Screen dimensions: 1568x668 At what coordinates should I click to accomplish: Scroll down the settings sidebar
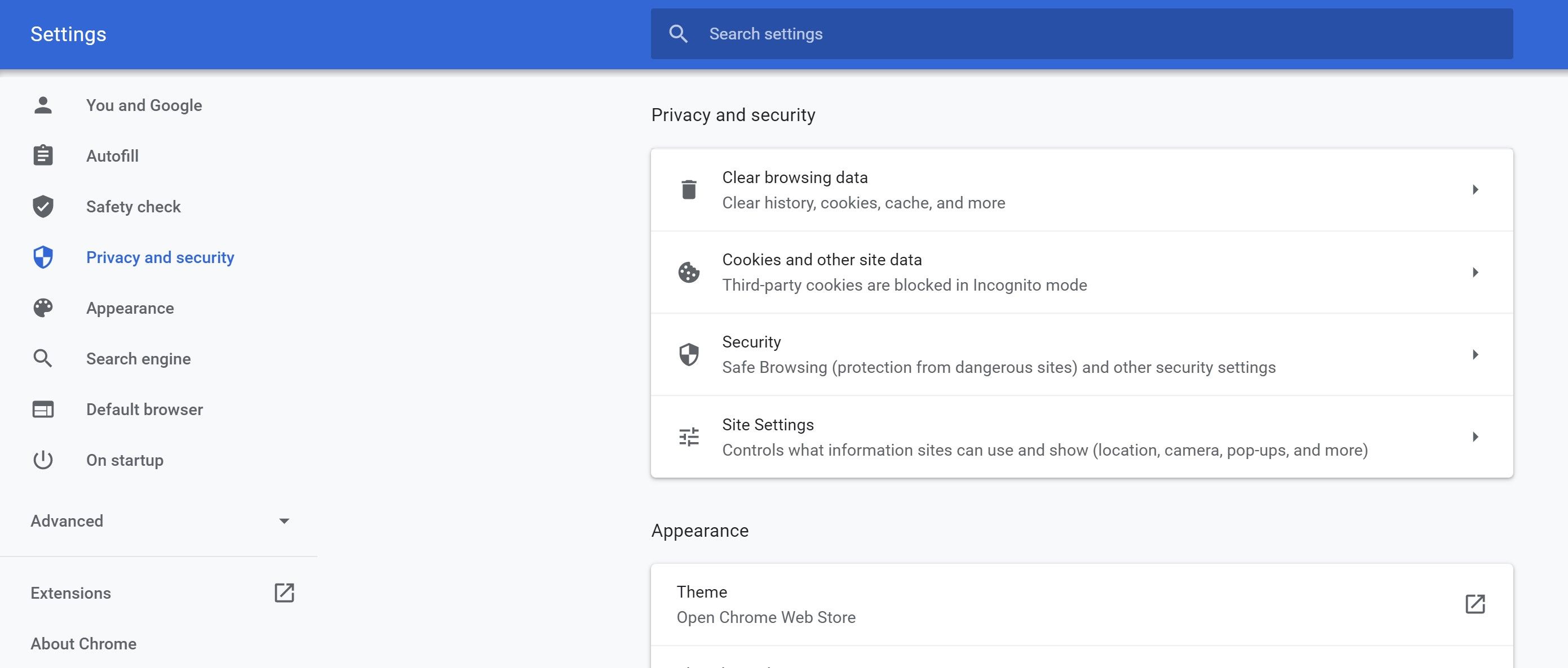(284, 520)
